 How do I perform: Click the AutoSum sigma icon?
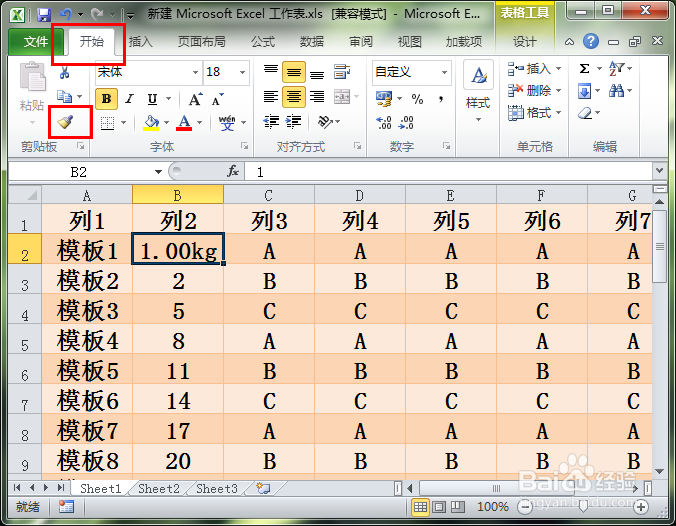click(x=584, y=69)
